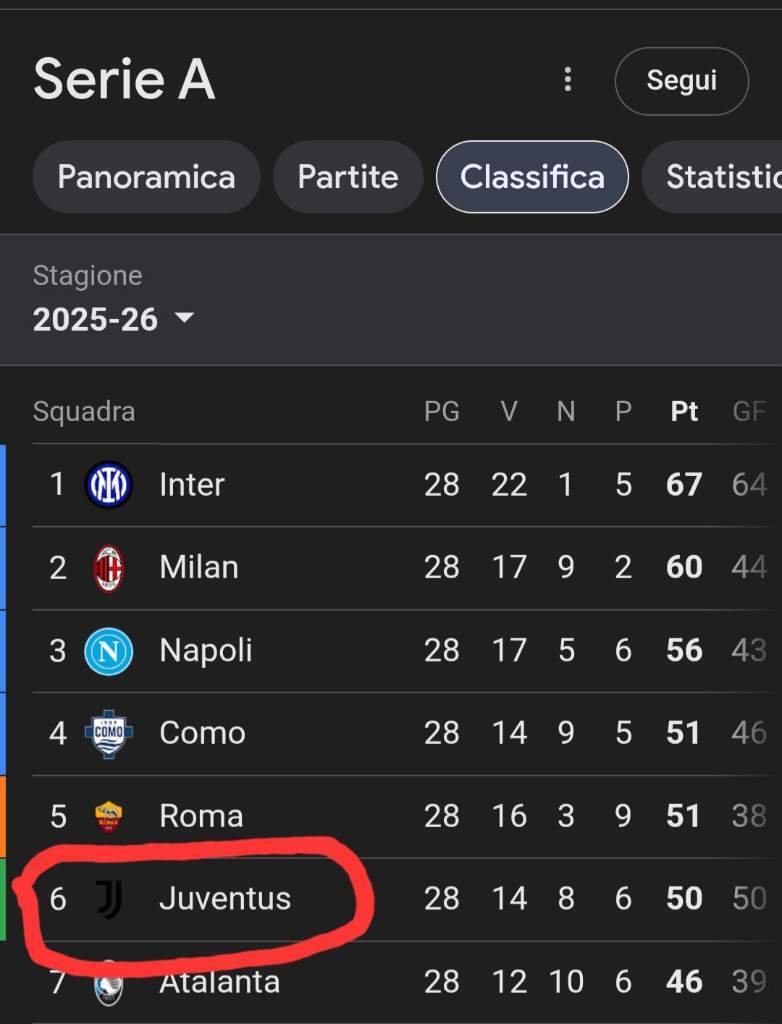
Task: Switch to the Panoramica tab
Action: [x=146, y=177]
